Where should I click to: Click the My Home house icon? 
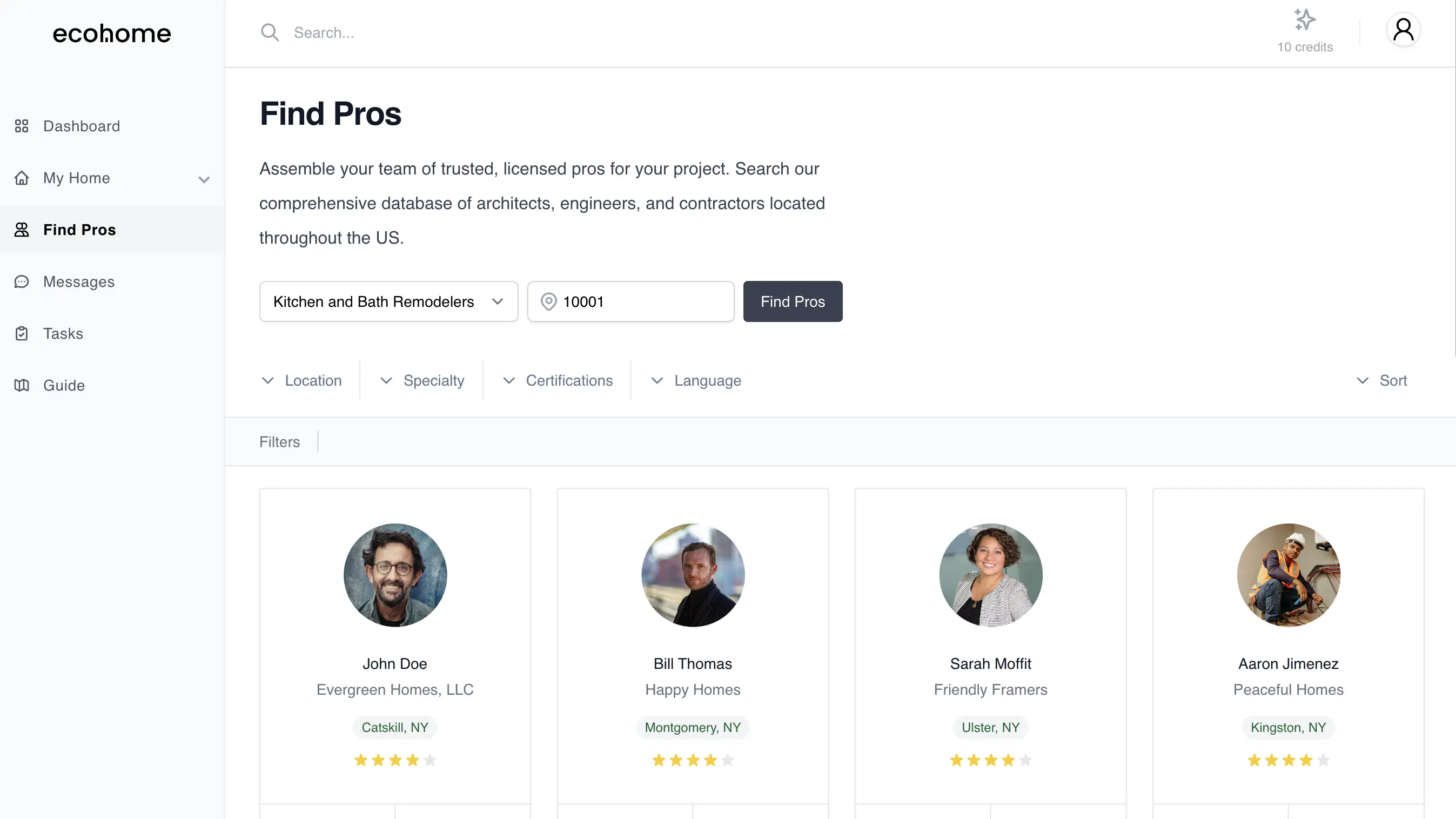pos(22,178)
